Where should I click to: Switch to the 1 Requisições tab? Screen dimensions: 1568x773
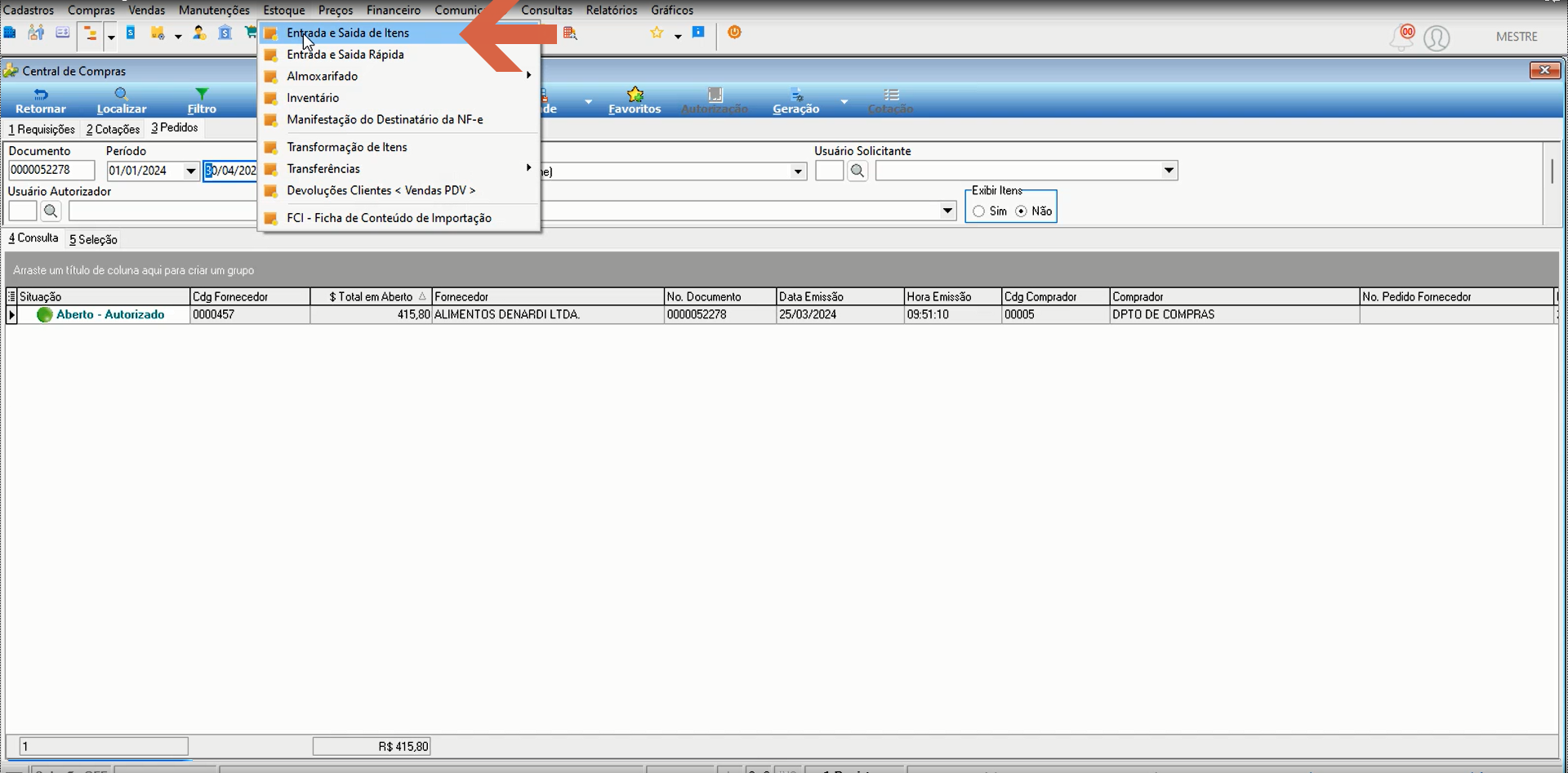tap(42, 129)
